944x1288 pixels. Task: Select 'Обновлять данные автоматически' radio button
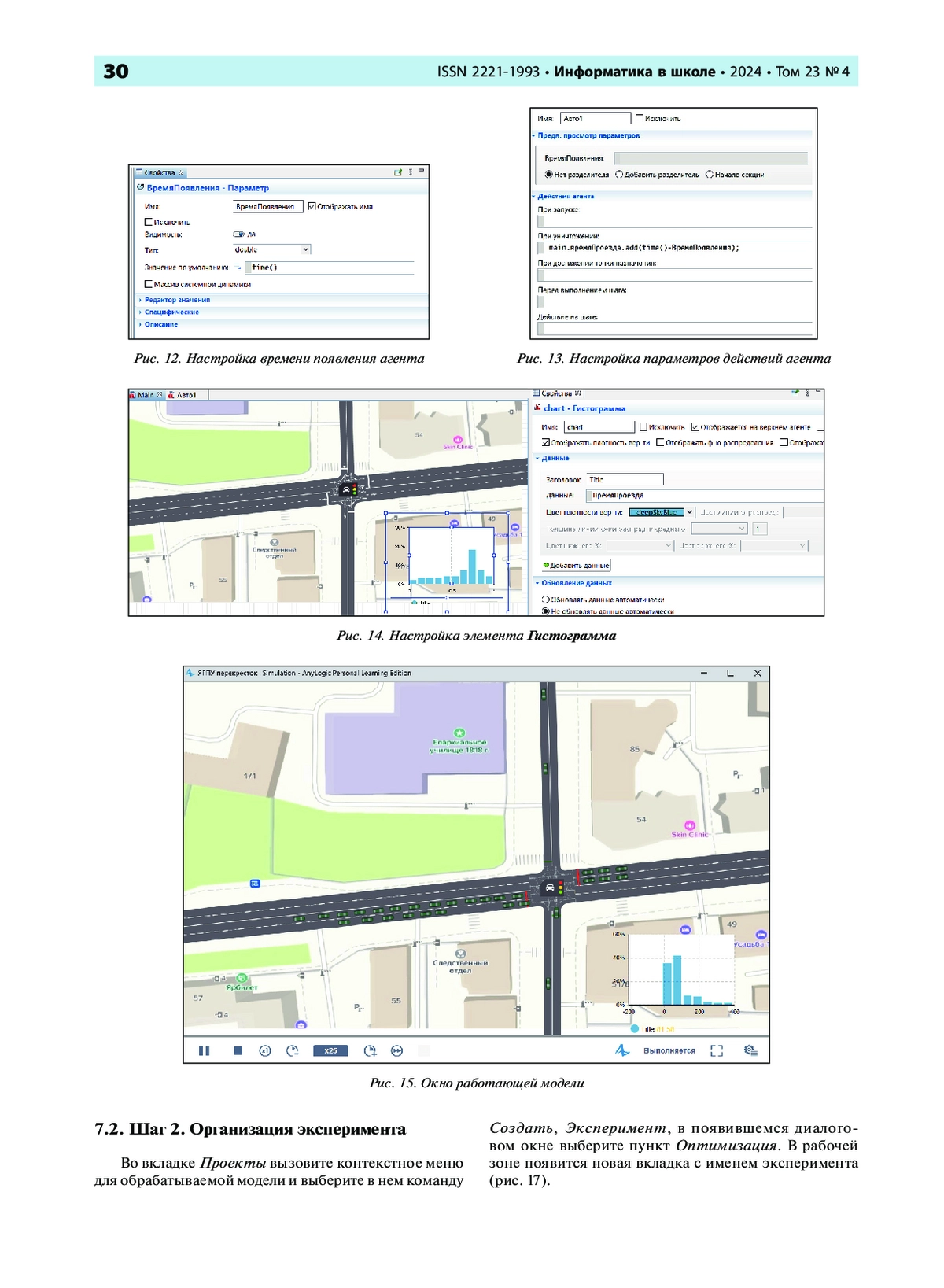[546, 600]
